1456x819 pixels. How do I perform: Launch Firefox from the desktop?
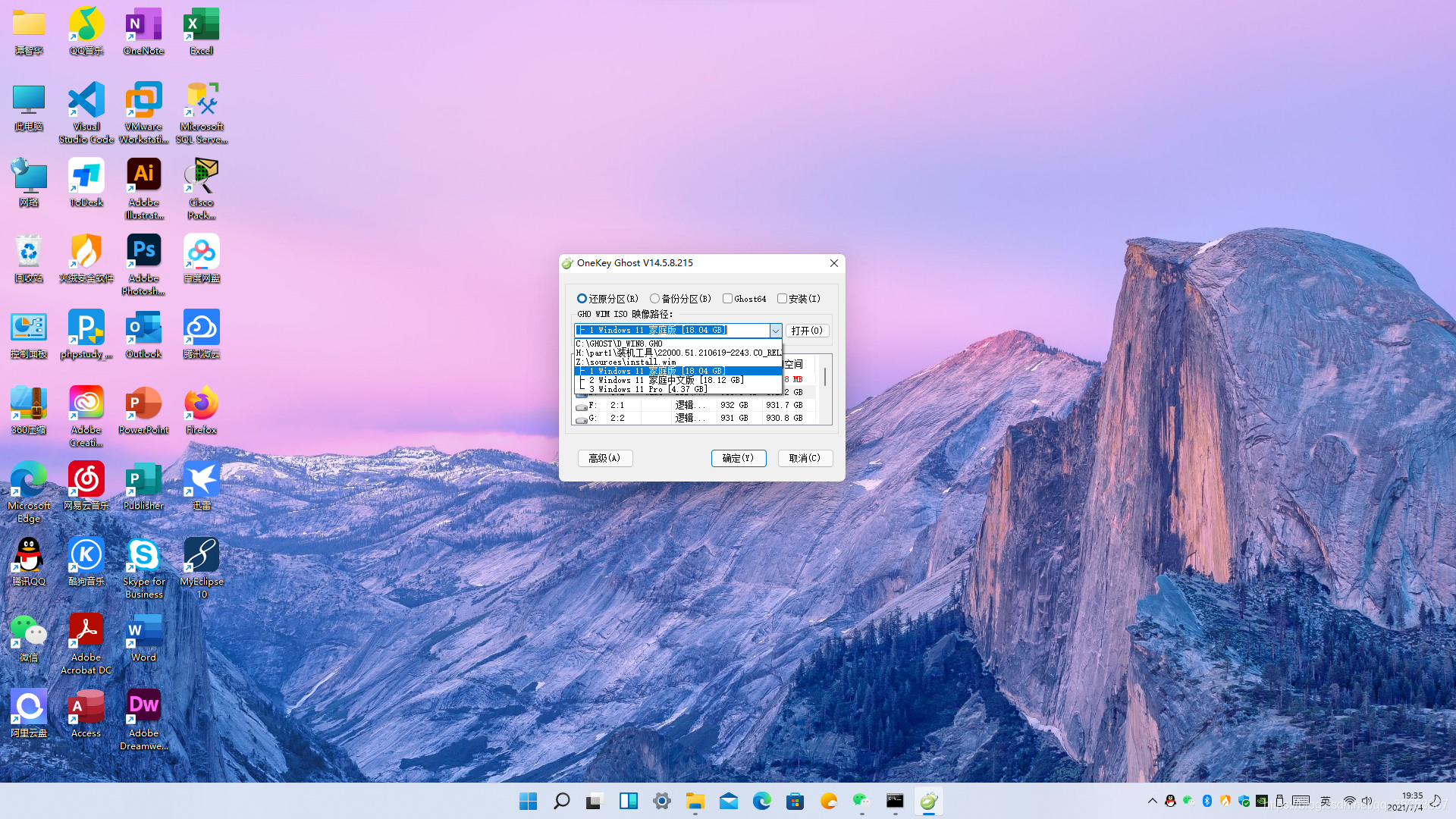click(201, 403)
